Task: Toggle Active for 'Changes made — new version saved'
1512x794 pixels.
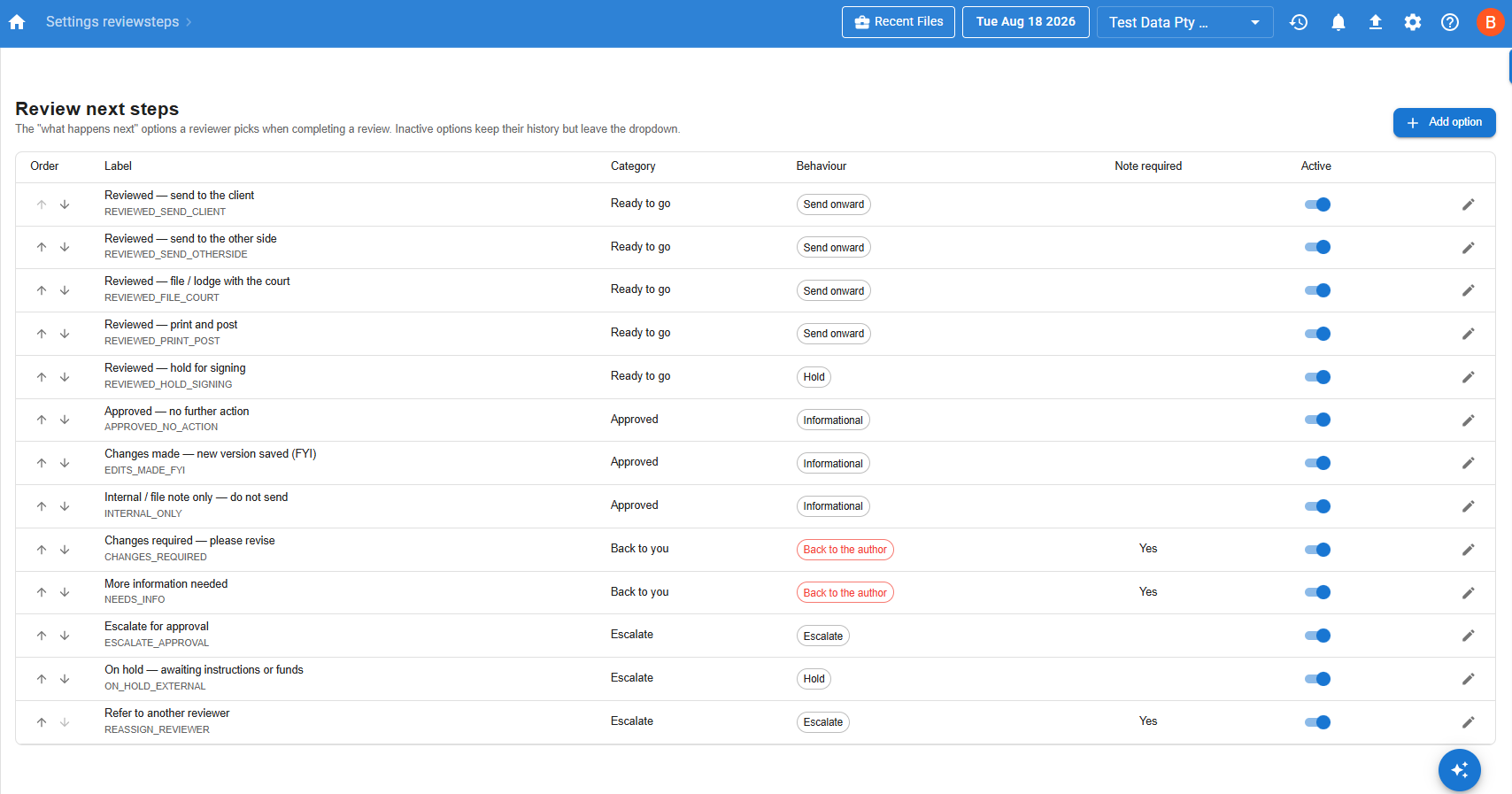Action: 1317,463
